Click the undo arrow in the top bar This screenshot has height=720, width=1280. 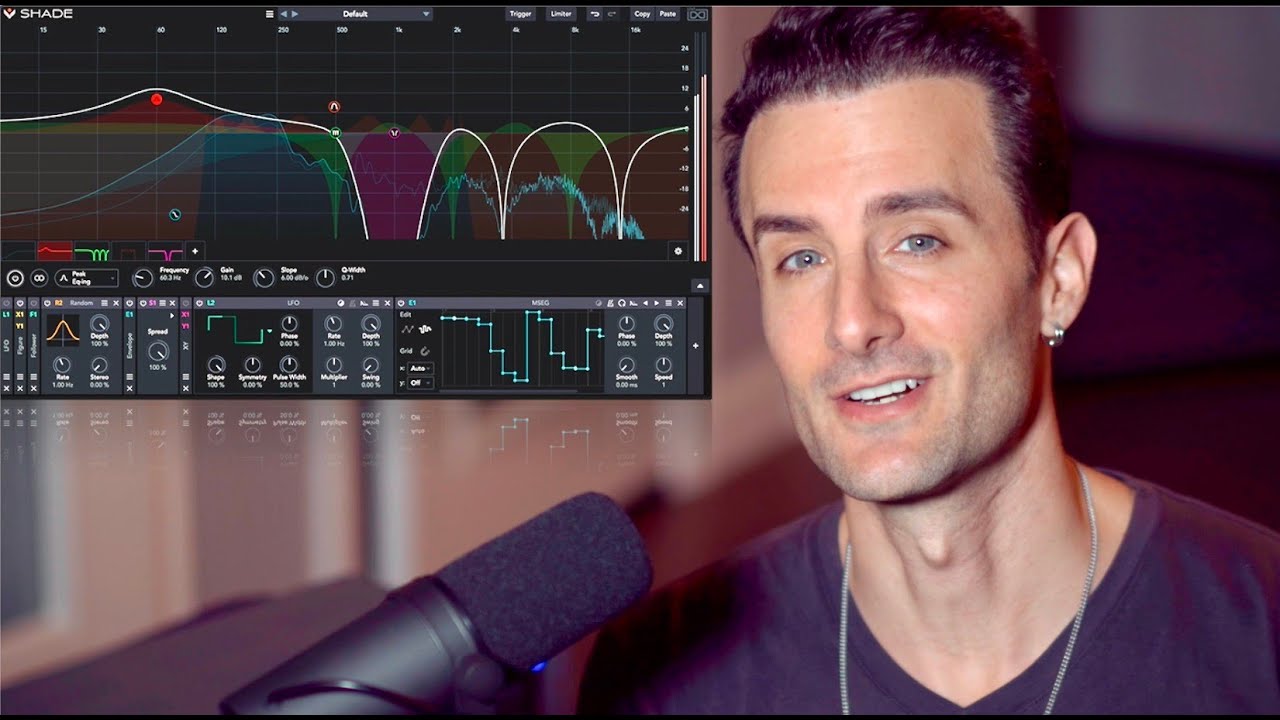click(x=595, y=14)
